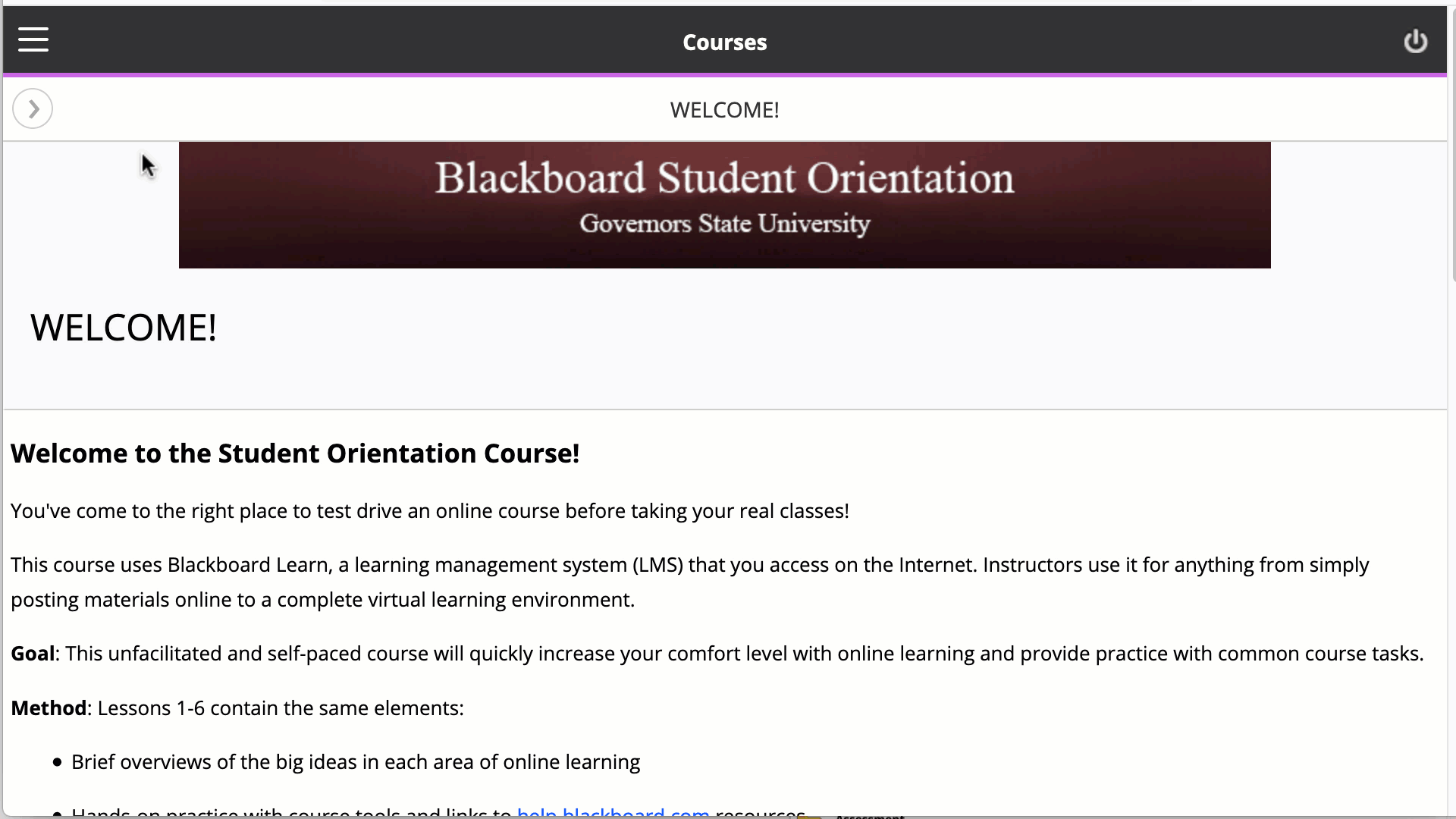This screenshot has width=1456, height=819.
Task: Click the 'Brief overviews of the big ideas' bullet
Action: 356,762
